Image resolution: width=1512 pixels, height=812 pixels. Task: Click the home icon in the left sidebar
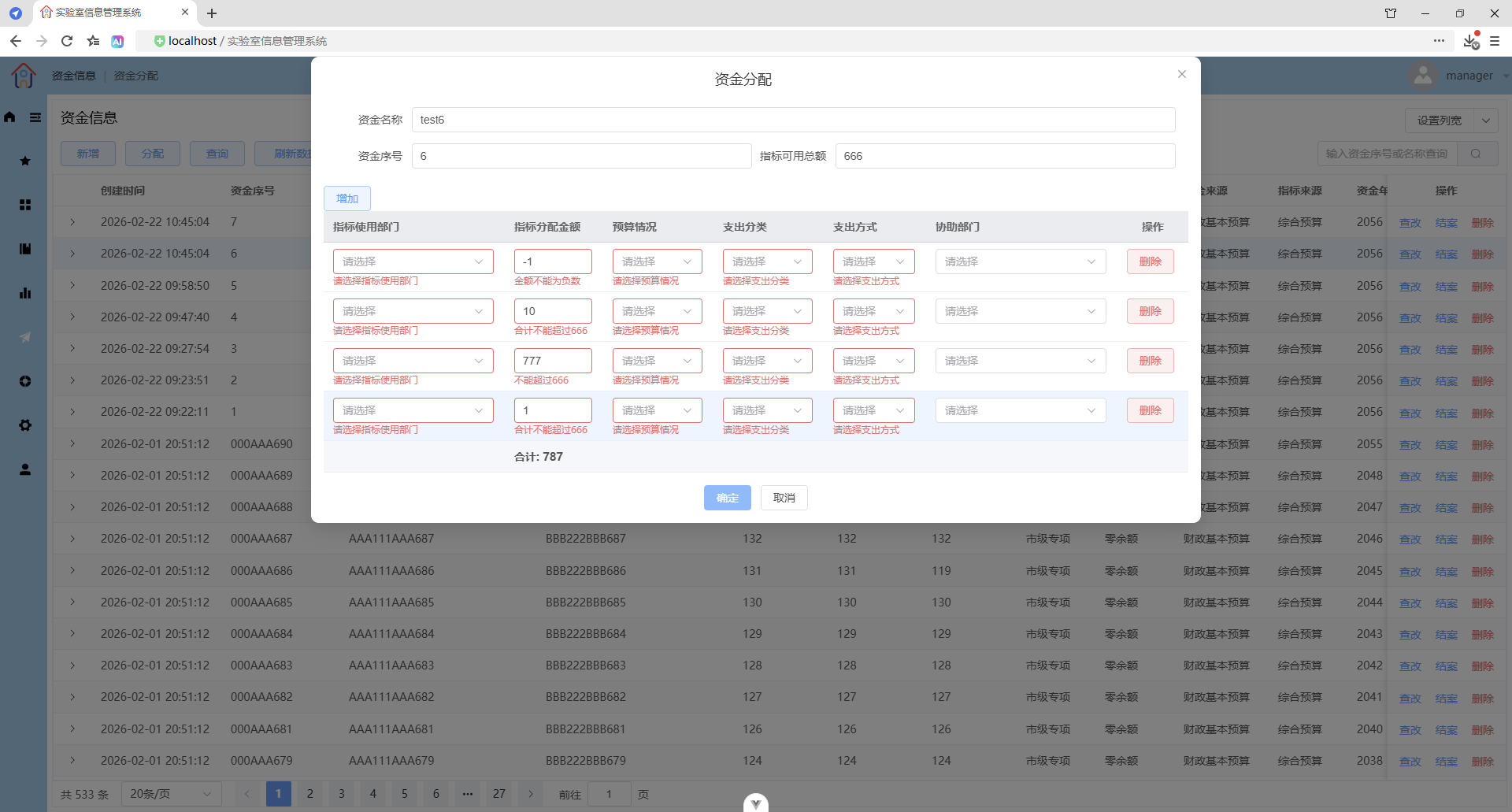click(9, 117)
